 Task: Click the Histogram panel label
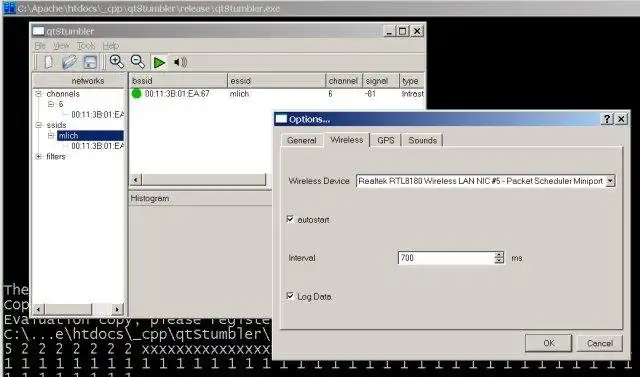tap(149, 198)
